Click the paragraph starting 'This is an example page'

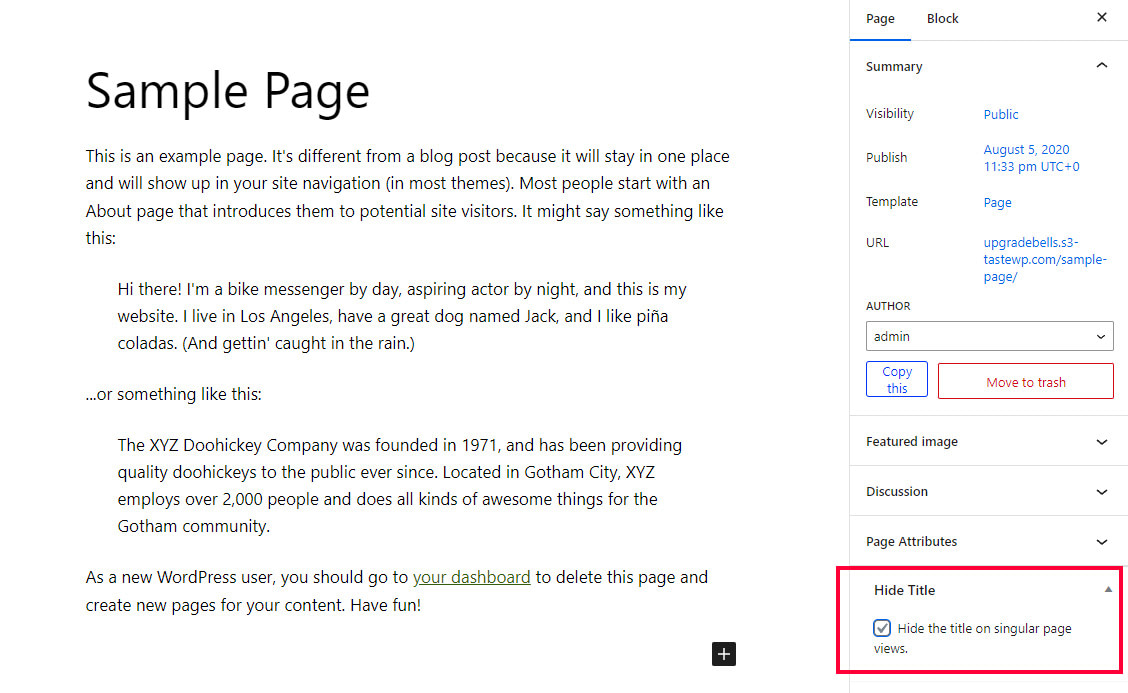tap(408, 197)
